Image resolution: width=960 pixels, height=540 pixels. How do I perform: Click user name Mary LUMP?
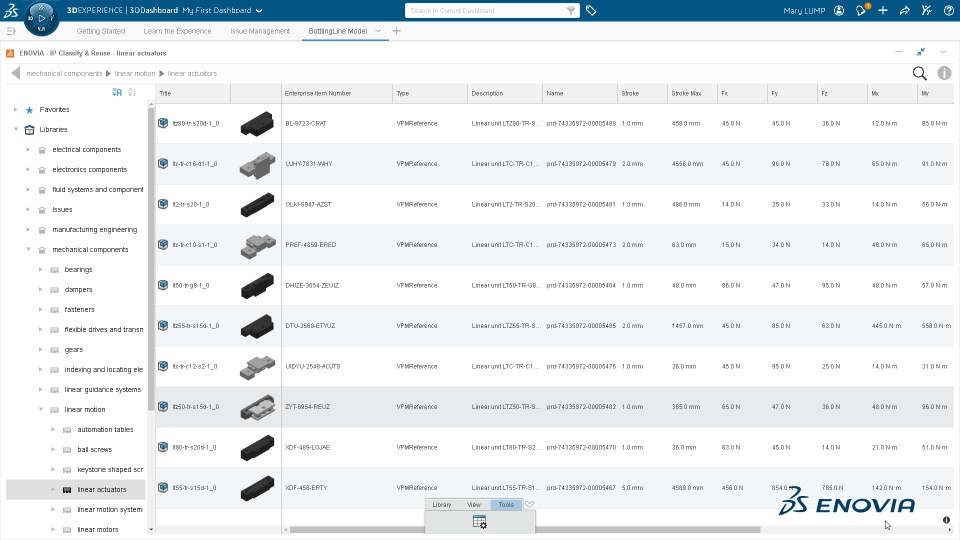click(x=804, y=10)
